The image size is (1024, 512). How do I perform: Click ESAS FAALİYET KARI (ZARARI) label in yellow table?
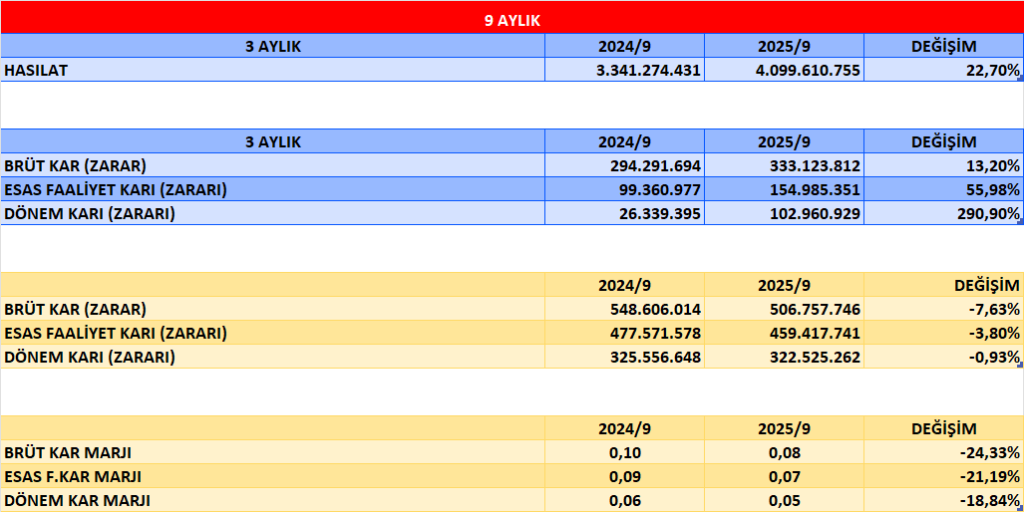116,332
